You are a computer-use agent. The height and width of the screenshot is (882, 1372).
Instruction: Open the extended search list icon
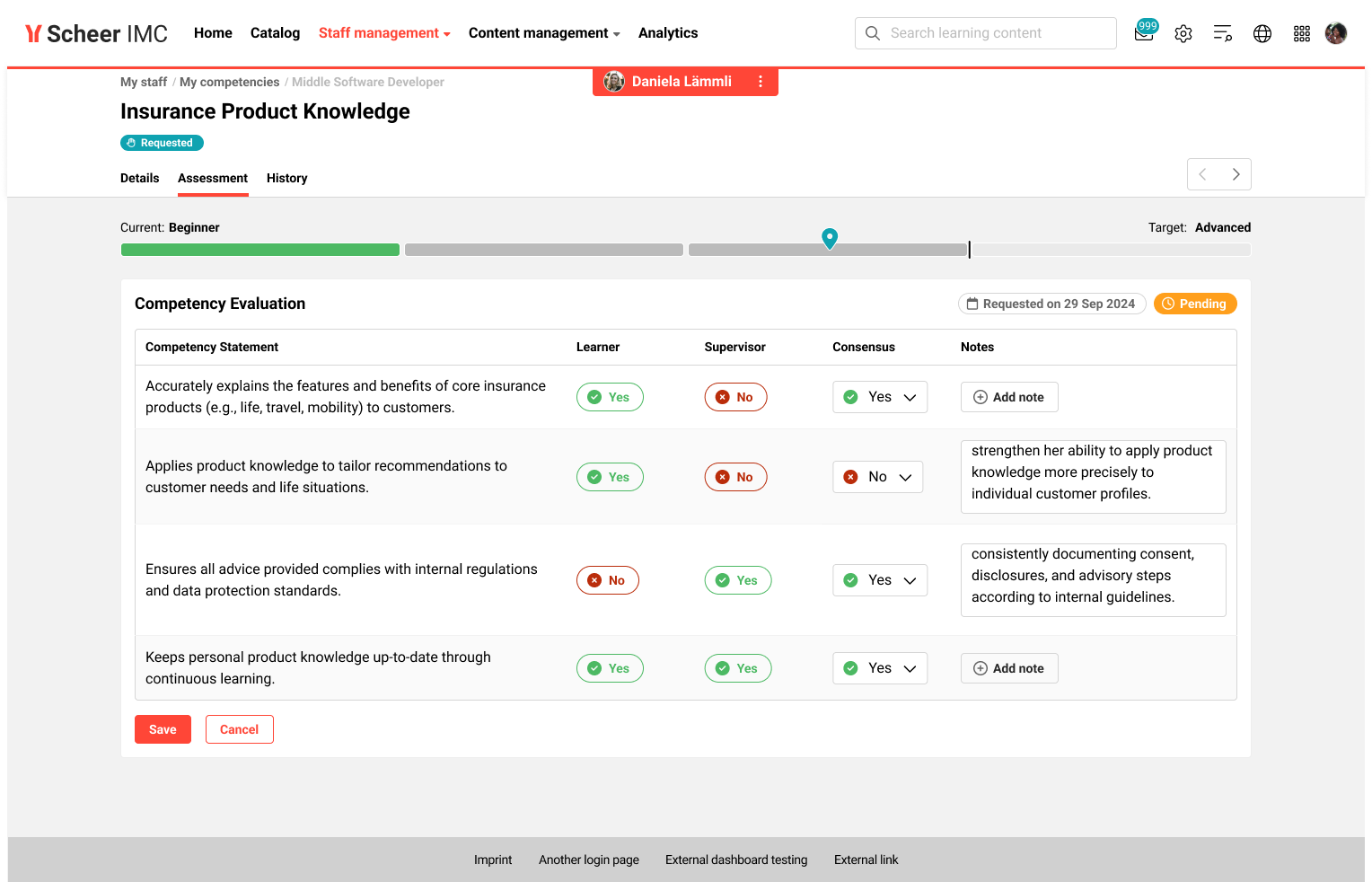pos(1222,33)
